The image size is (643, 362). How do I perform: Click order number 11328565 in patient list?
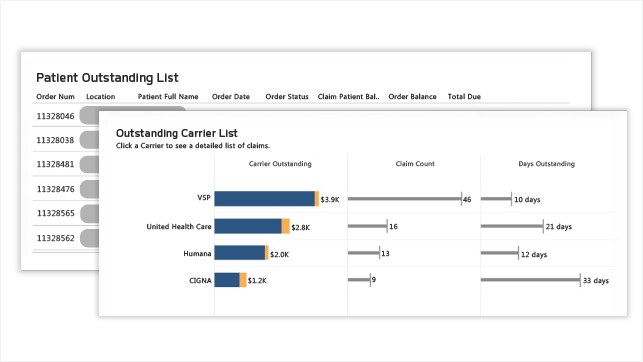click(x=55, y=213)
